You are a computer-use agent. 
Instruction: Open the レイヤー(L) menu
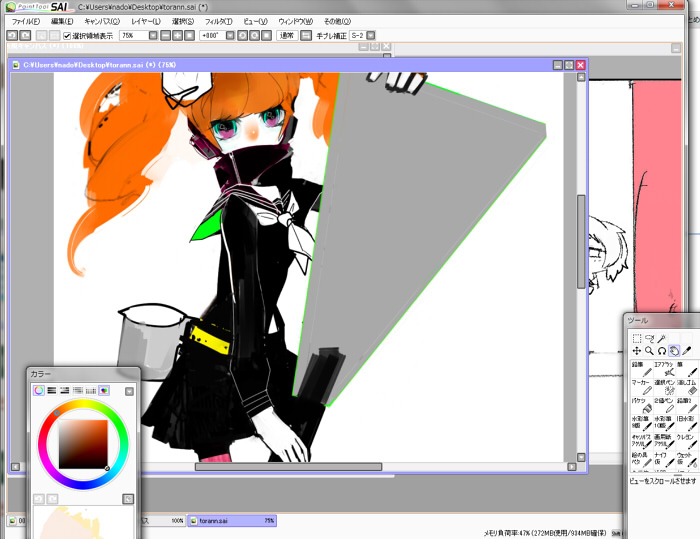[x=146, y=21]
